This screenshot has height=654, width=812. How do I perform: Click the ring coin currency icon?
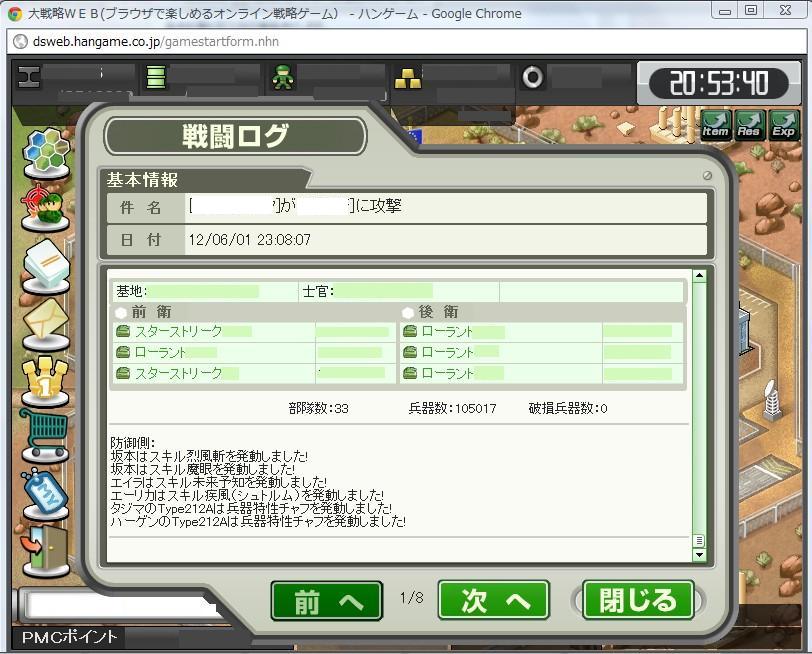coord(532,77)
